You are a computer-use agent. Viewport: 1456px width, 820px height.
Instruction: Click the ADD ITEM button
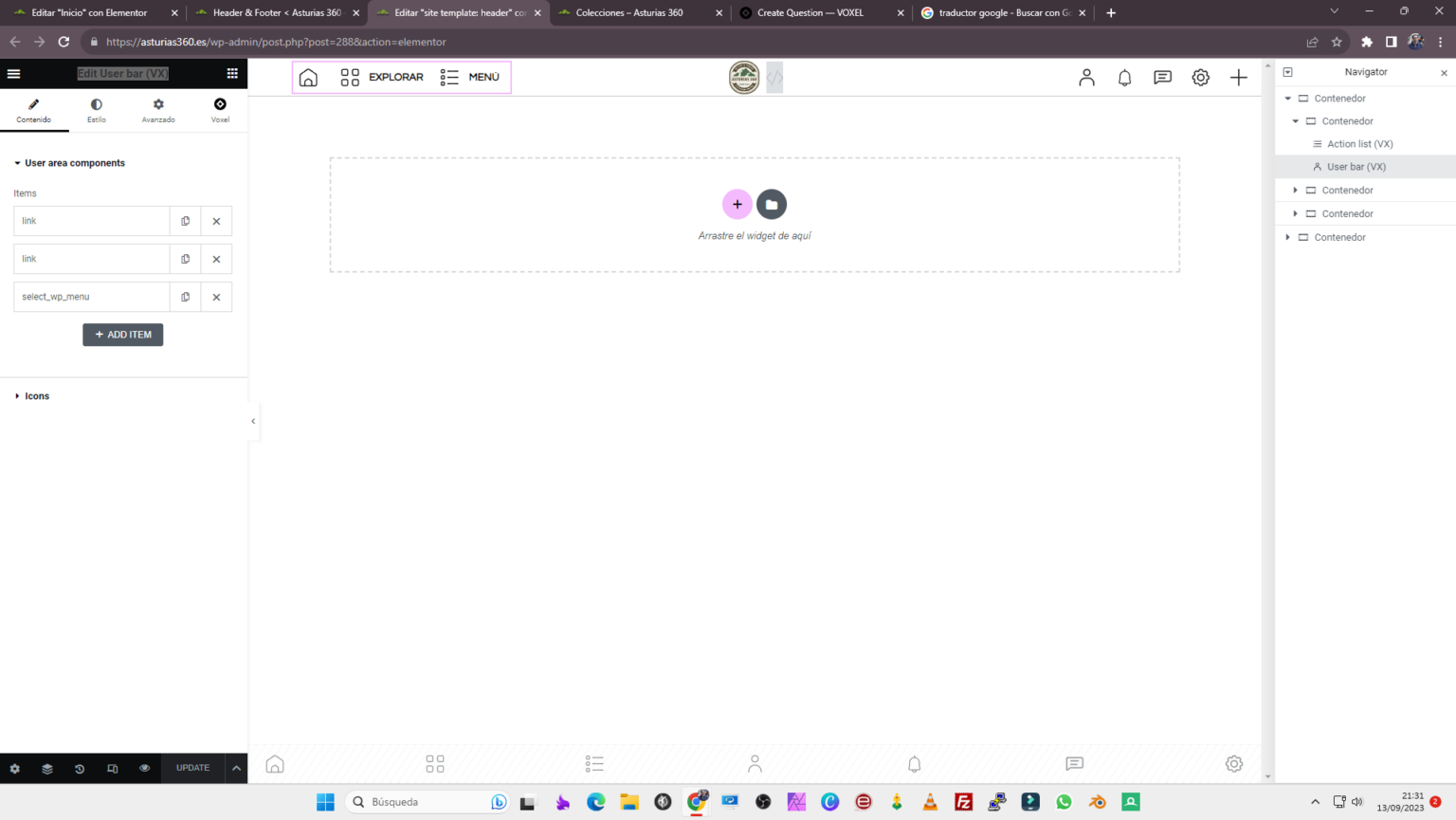(x=122, y=335)
